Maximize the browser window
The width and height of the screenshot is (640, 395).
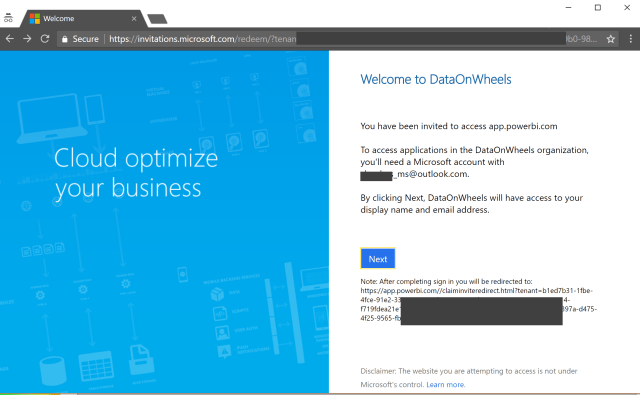tap(598, 7)
